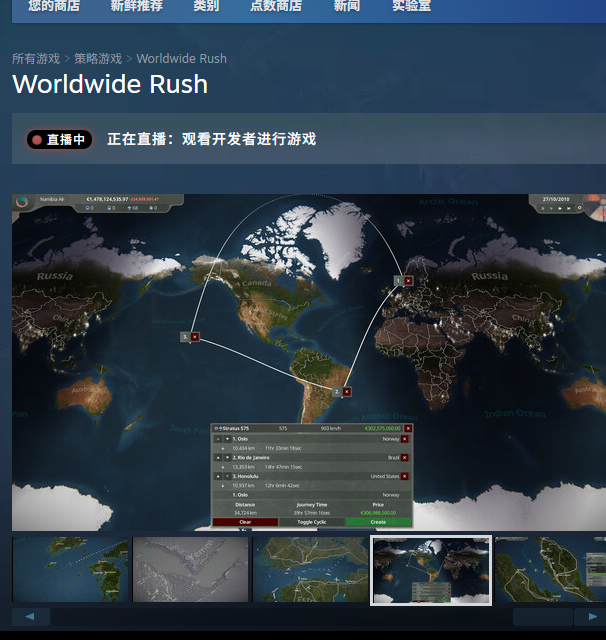Click waypoint marker 1 near Norway

point(399,280)
